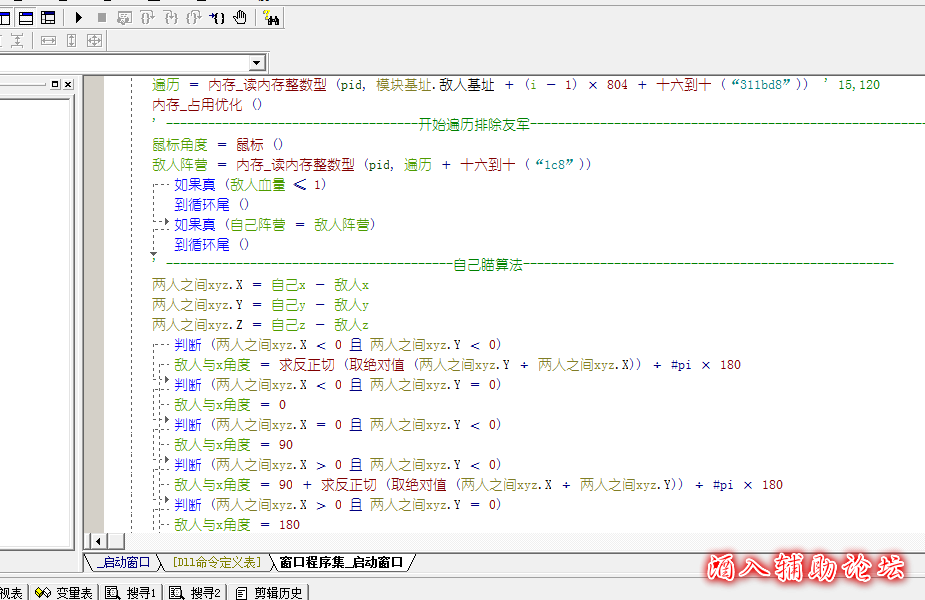This screenshot has width=925, height=600.
Task: Collapse the first 判断 branch block
Action: 156,345
